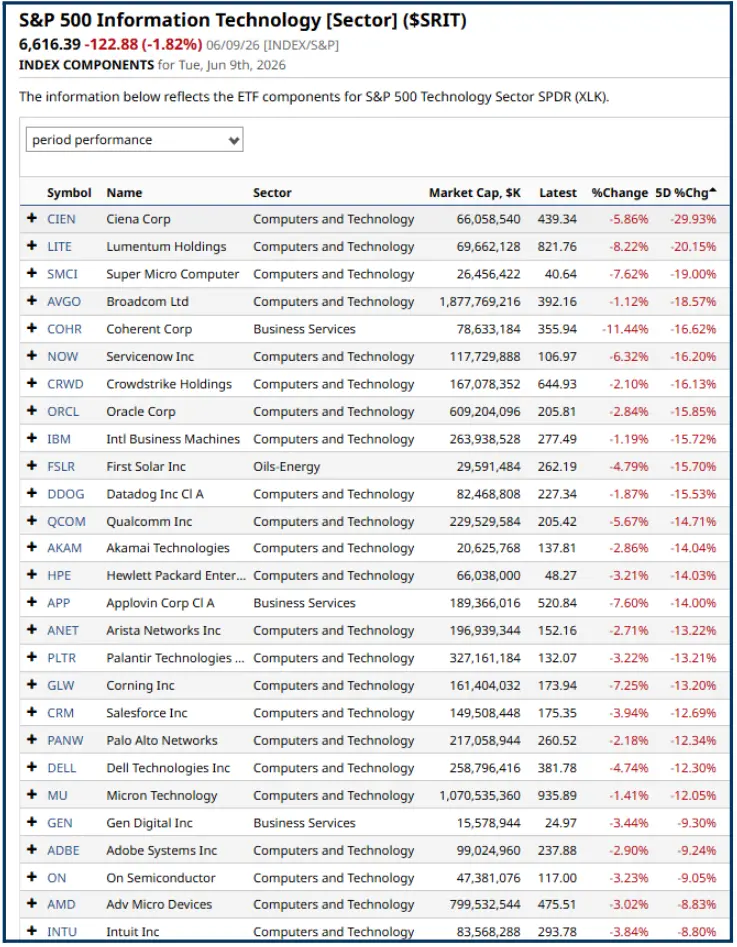This screenshot has width=737, height=947.
Task: Expand the CRWD row plus icon
Action: 32,383
